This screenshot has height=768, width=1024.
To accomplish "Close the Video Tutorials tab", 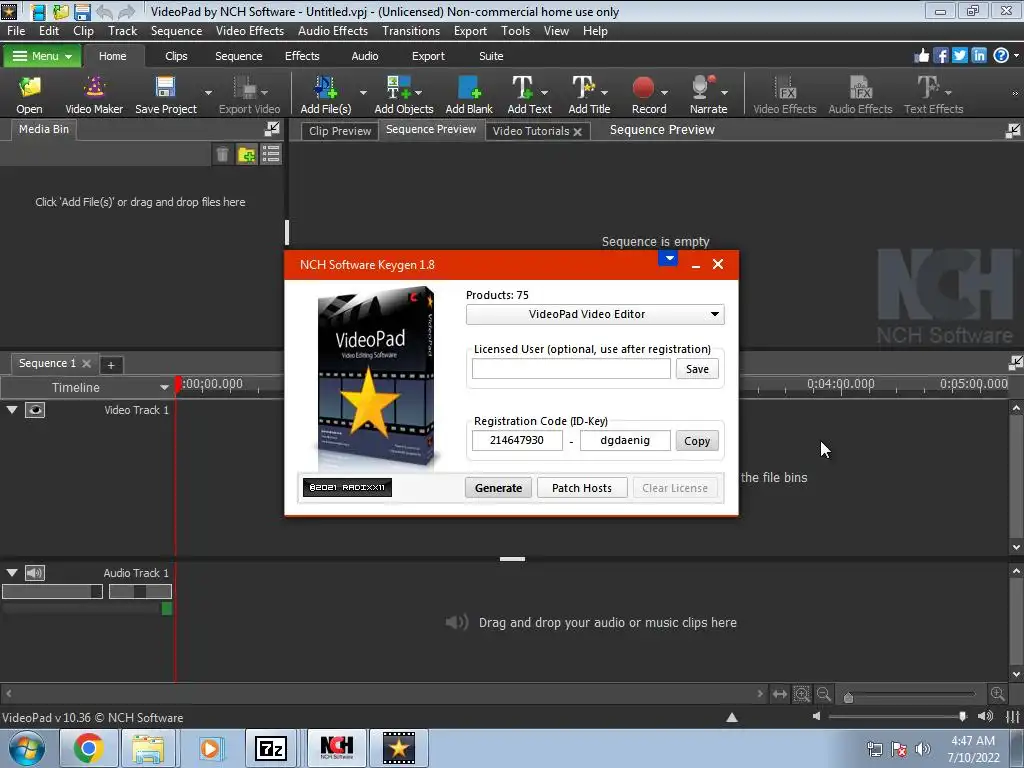I will point(577,132).
